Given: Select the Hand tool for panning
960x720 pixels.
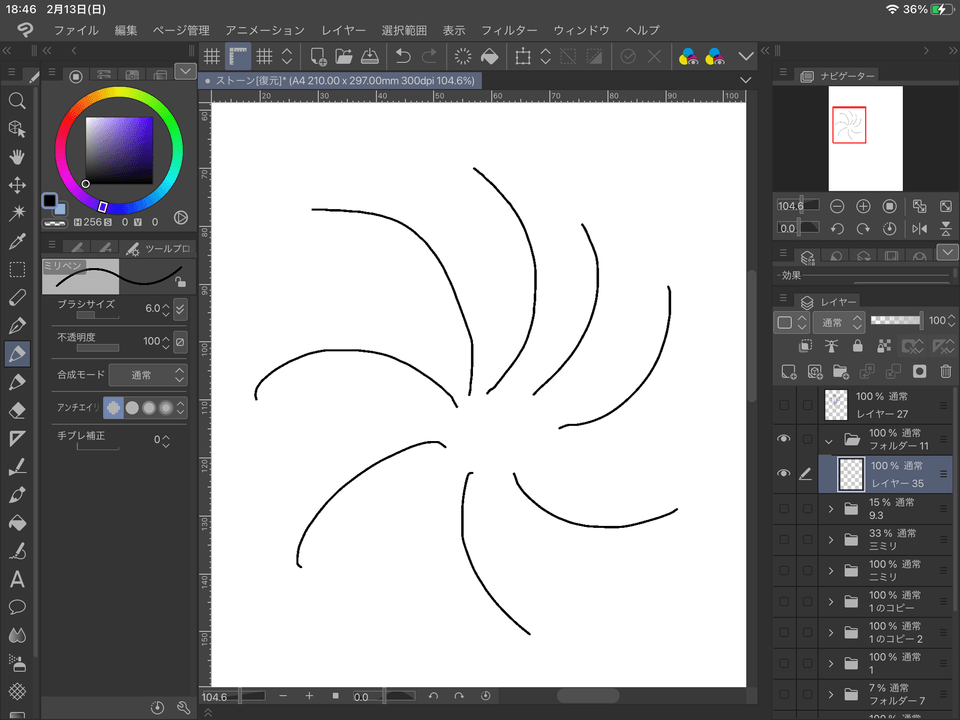Looking at the screenshot, I should [17, 157].
